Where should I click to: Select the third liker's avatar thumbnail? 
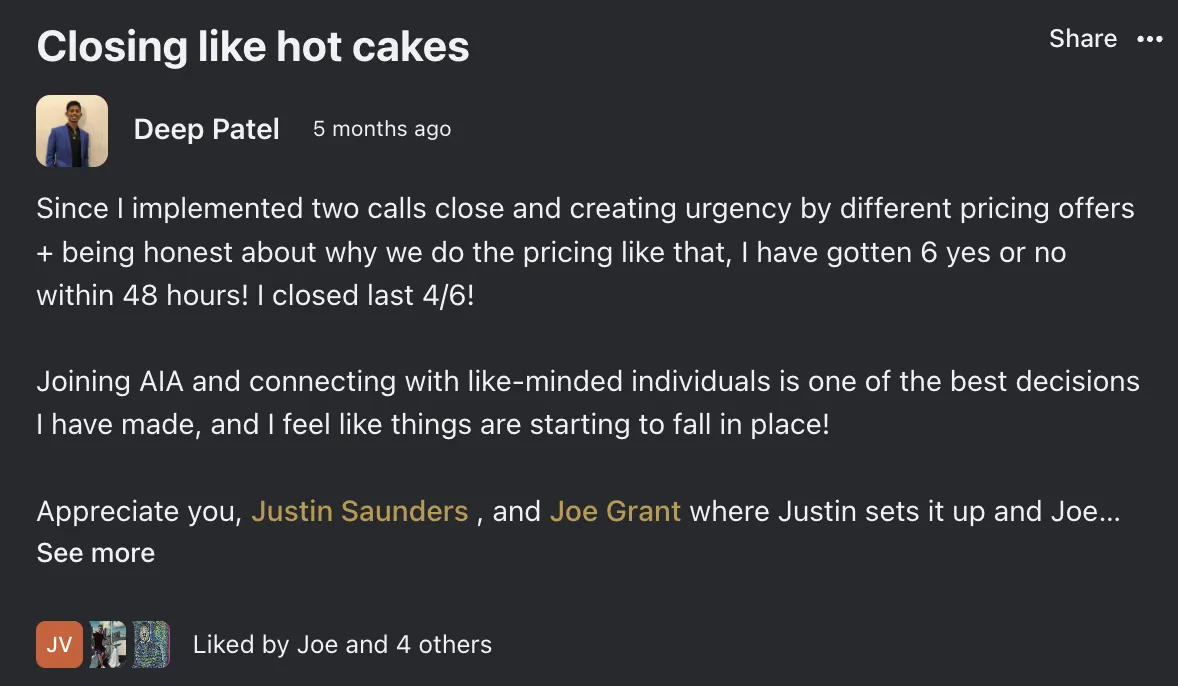[x=152, y=644]
